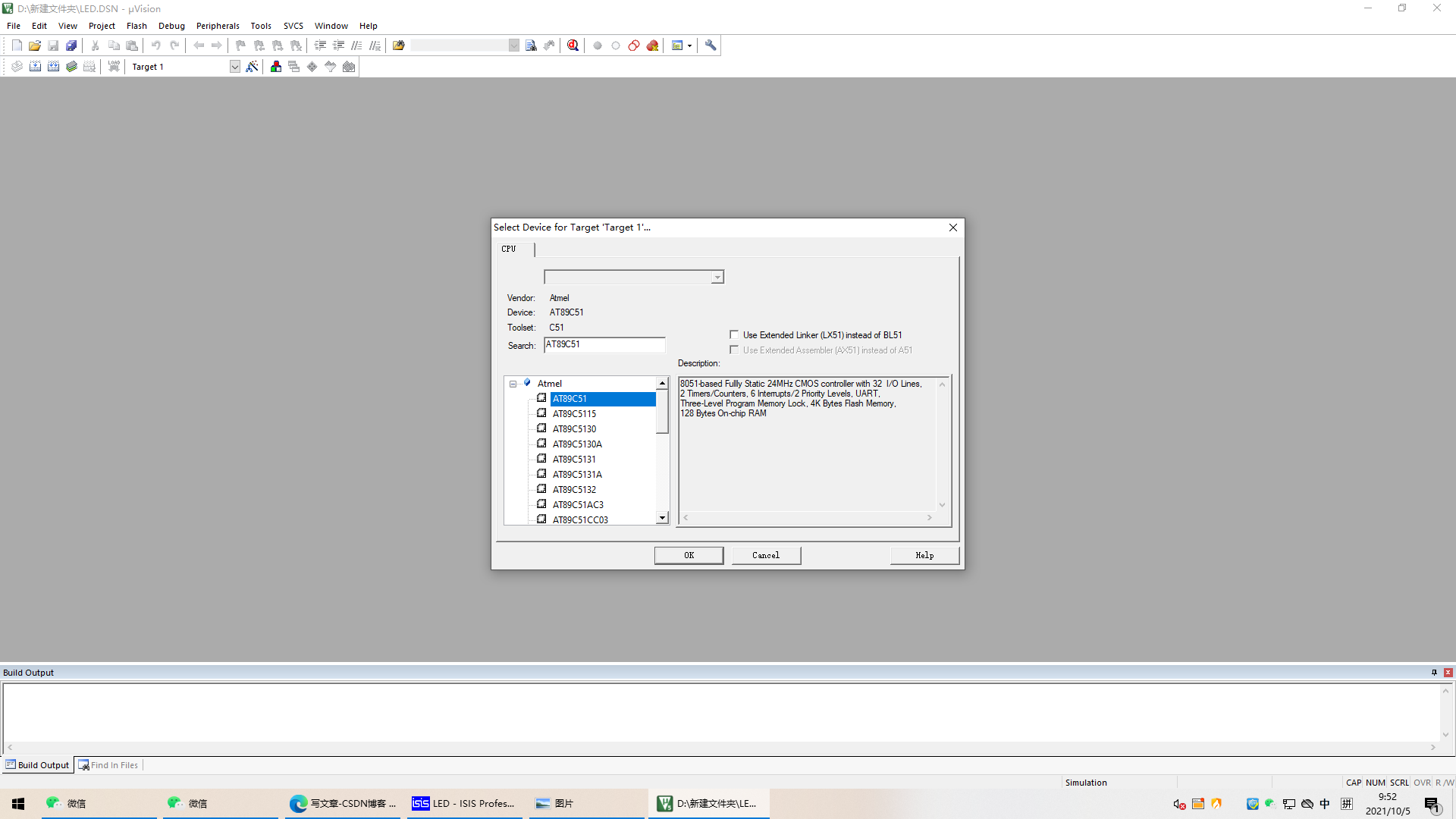Open the Target 1 dropdown selector

click(x=235, y=66)
